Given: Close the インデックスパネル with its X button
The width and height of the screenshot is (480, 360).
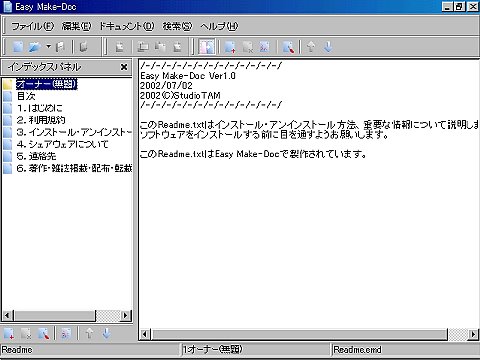Looking at the screenshot, I should [x=124, y=67].
